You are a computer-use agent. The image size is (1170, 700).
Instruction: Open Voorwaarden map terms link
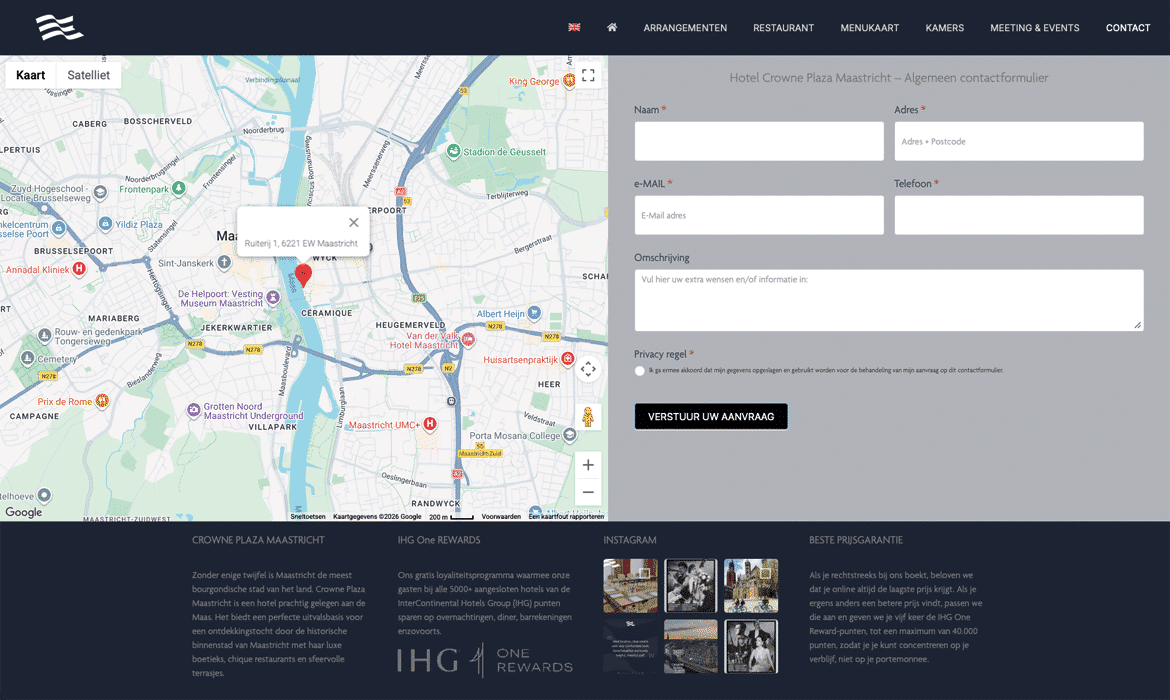501,516
